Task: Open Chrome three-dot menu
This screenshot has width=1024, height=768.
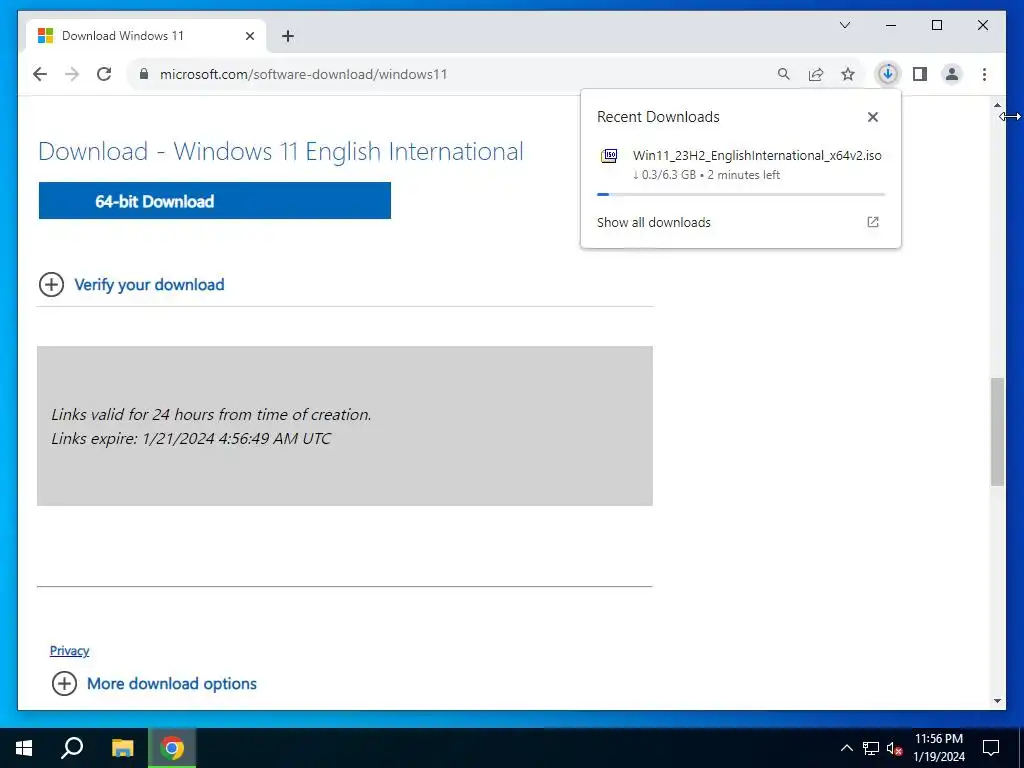Action: click(984, 74)
